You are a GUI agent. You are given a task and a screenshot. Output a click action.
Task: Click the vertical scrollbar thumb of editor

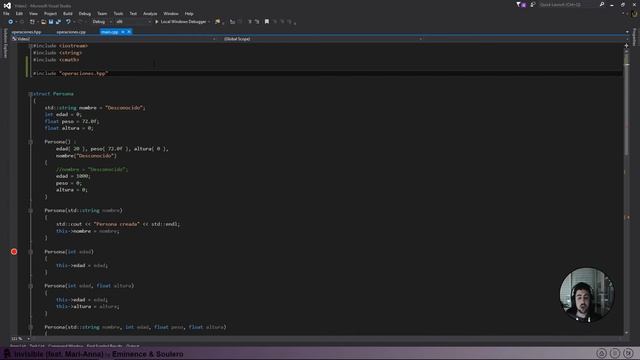pyautogui.click(x=627, y=104)
